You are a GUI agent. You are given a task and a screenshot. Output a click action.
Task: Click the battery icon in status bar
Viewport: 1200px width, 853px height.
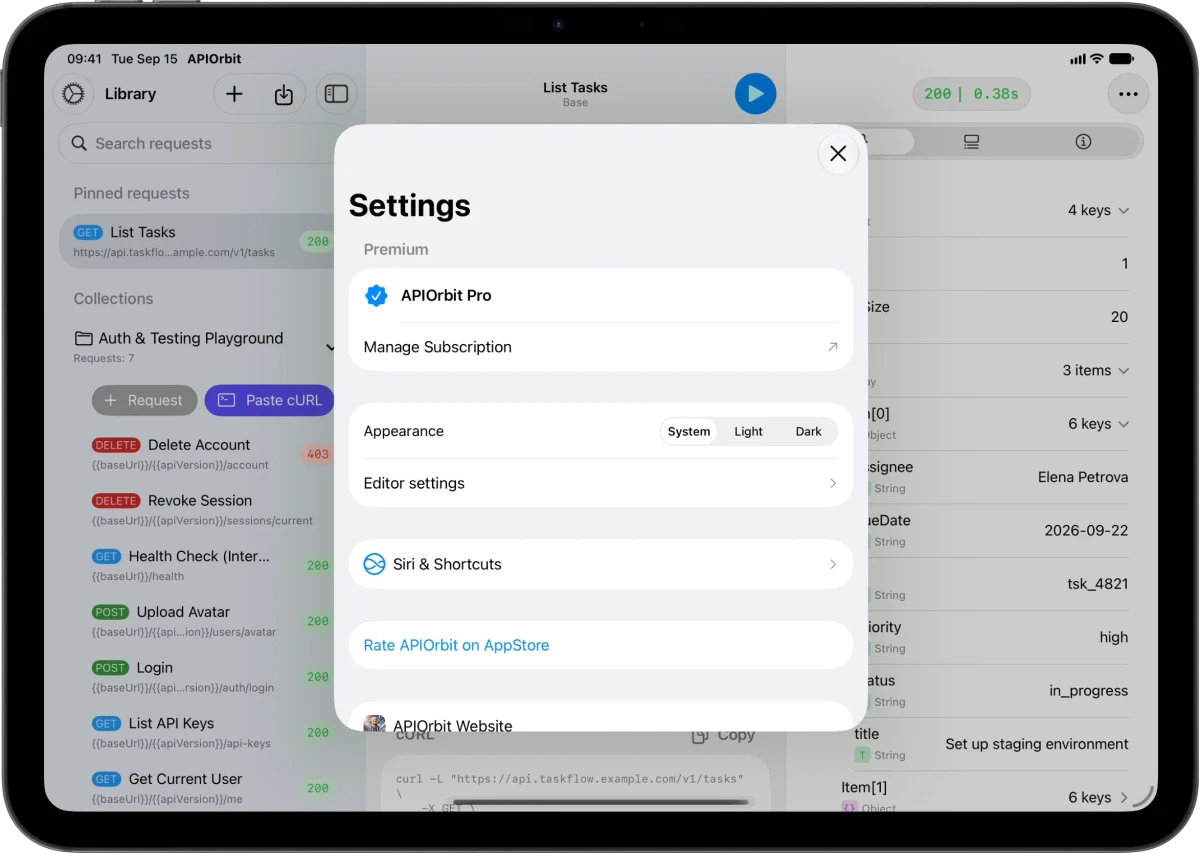1121,59
